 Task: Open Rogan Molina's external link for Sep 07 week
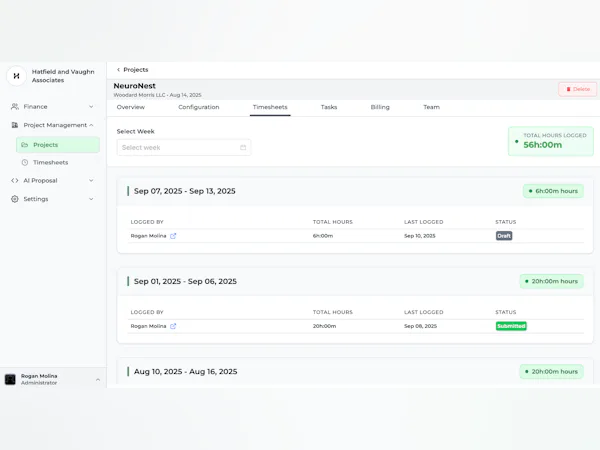(173, 236)
